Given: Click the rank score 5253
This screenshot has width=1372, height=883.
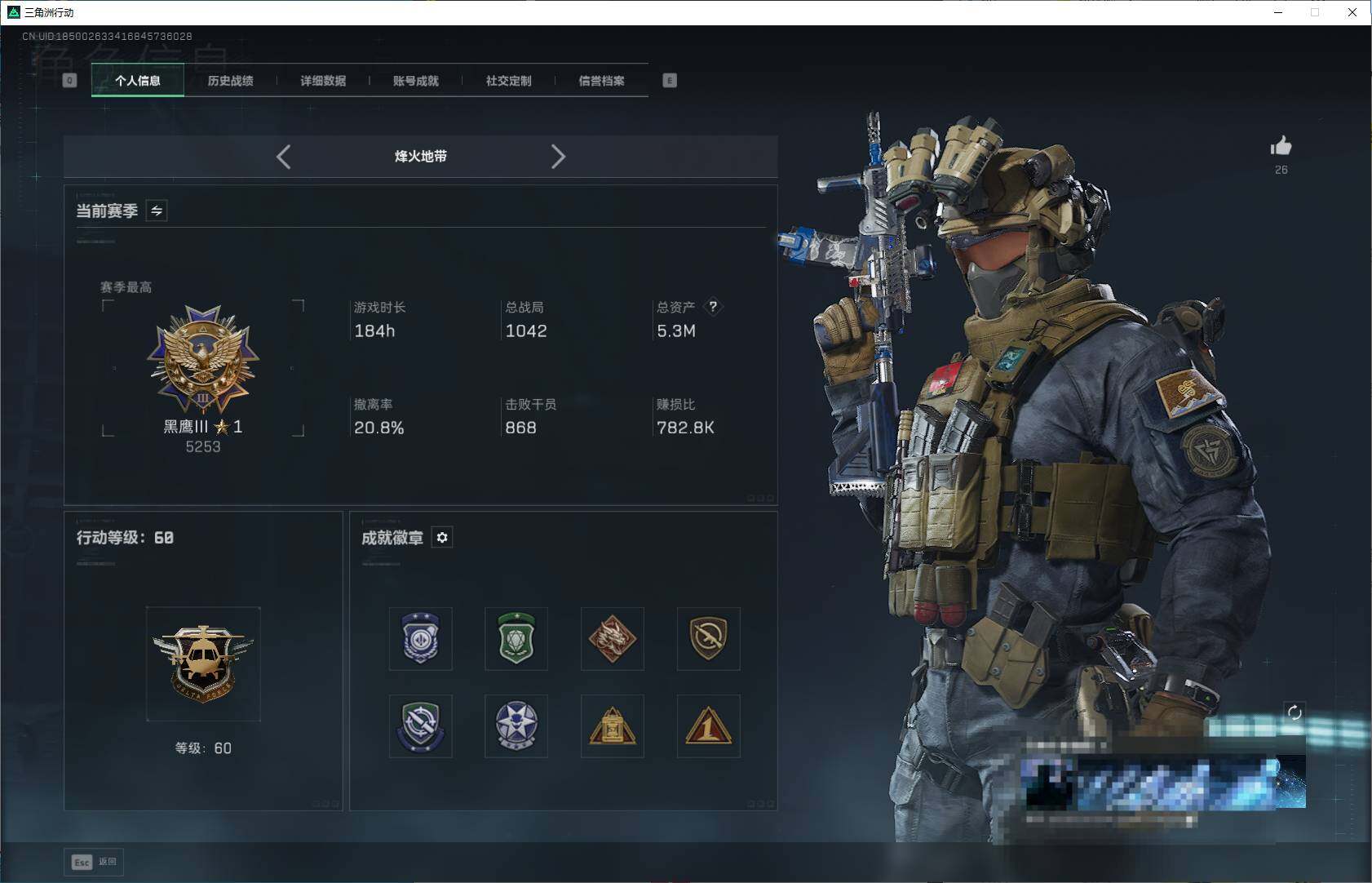Looking at the screenshot, I should tap(203, 446).
